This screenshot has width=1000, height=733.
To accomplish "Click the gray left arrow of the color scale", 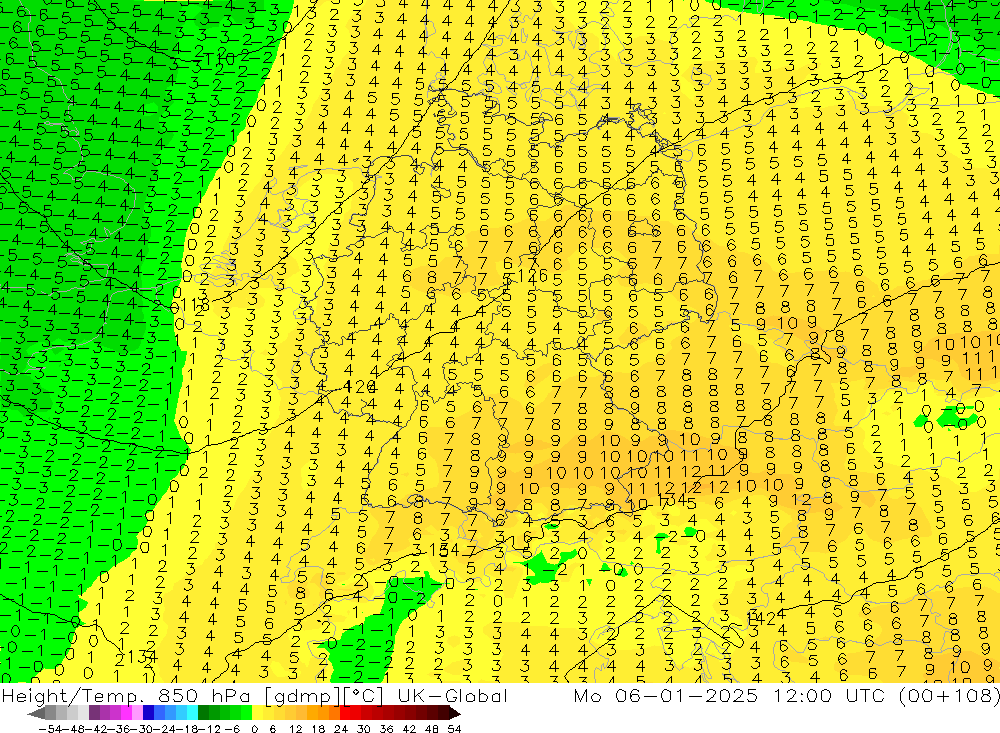I will (x=36, y=714).
